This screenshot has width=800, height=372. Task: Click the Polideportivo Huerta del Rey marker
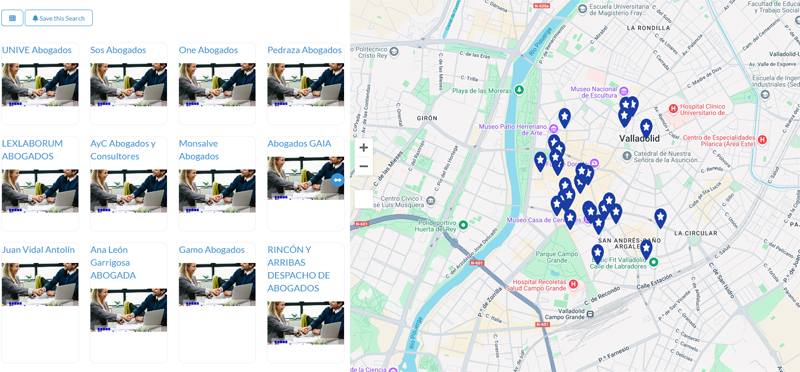pyautogui.click(x=463, y=225)
